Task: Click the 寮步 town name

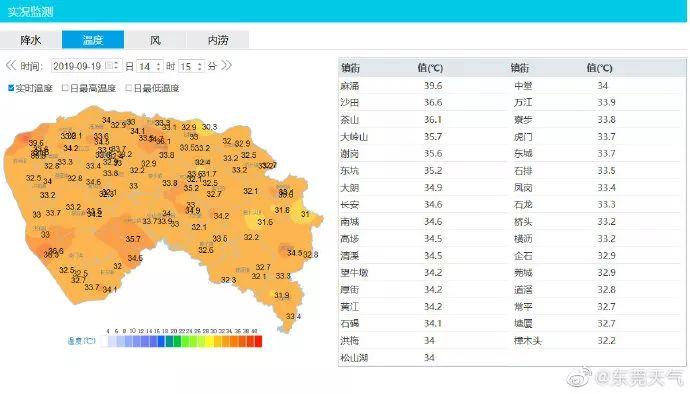Action: [523, 120]
